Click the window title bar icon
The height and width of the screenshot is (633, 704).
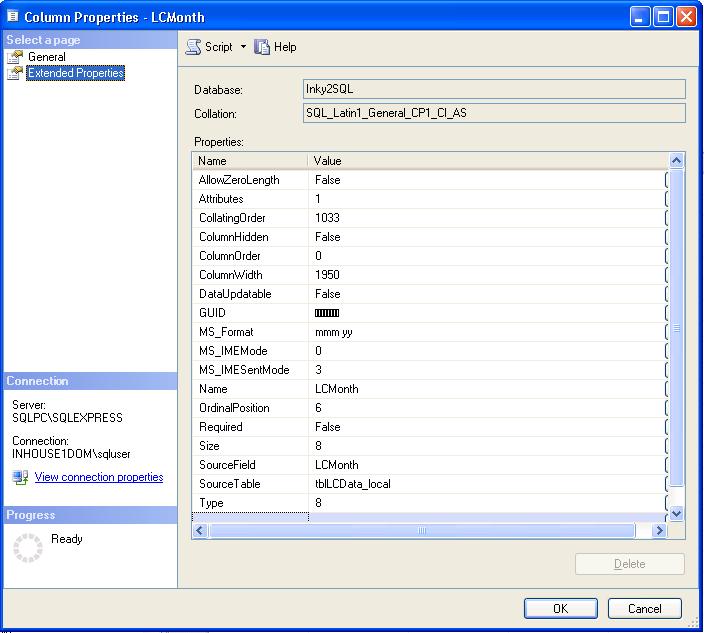coord(12,17)
